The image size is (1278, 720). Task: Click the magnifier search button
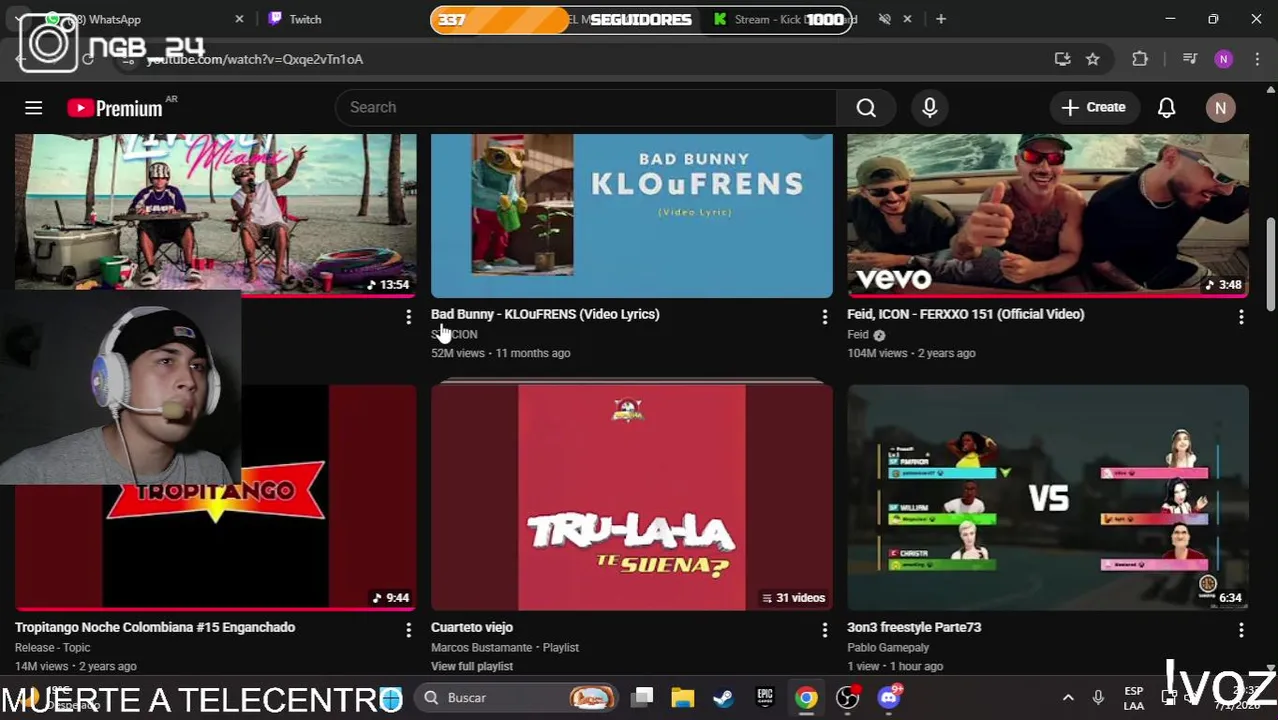tap(866, 107)
